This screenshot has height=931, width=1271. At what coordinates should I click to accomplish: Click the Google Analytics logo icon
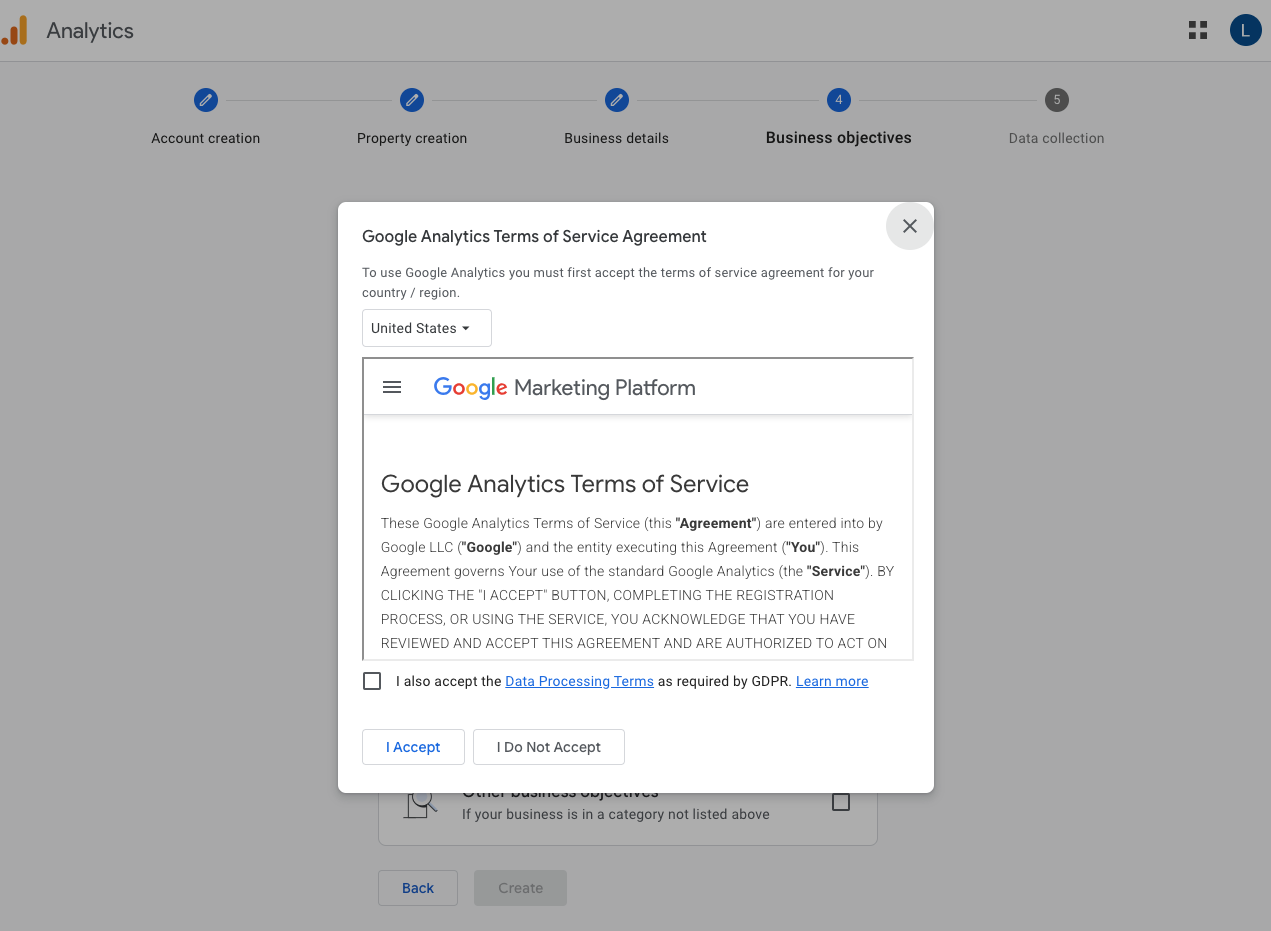click(15, 30)
